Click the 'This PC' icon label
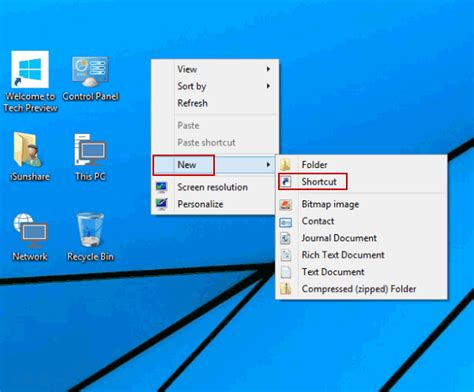This screenshot has height=392, width=474. pyautogui.click(x=90, y=176)
